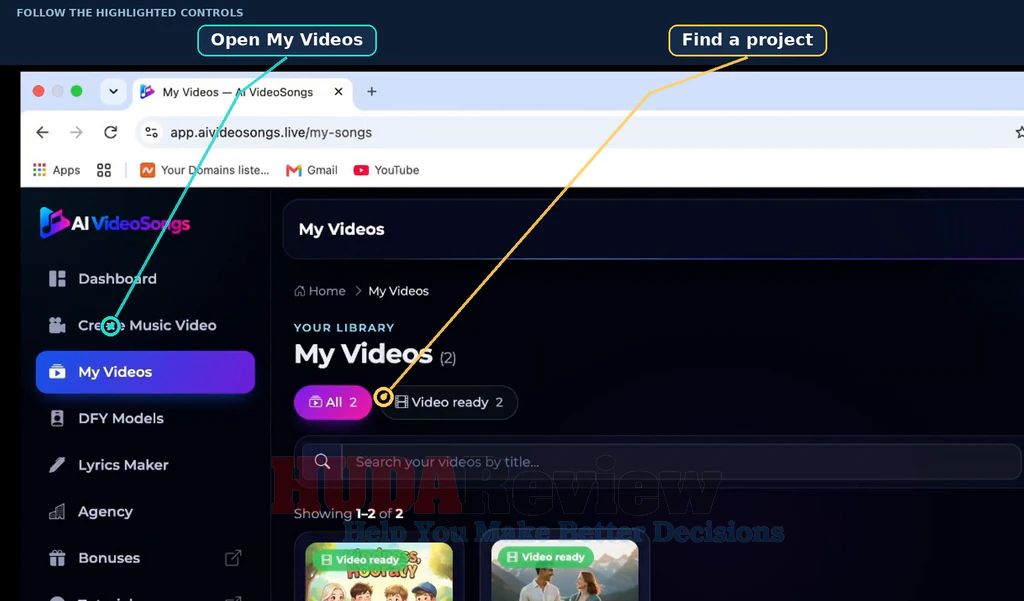Viewport: 1024px width, 601px height.
Task: Click the site info icon in address bar
Action: 152,132
